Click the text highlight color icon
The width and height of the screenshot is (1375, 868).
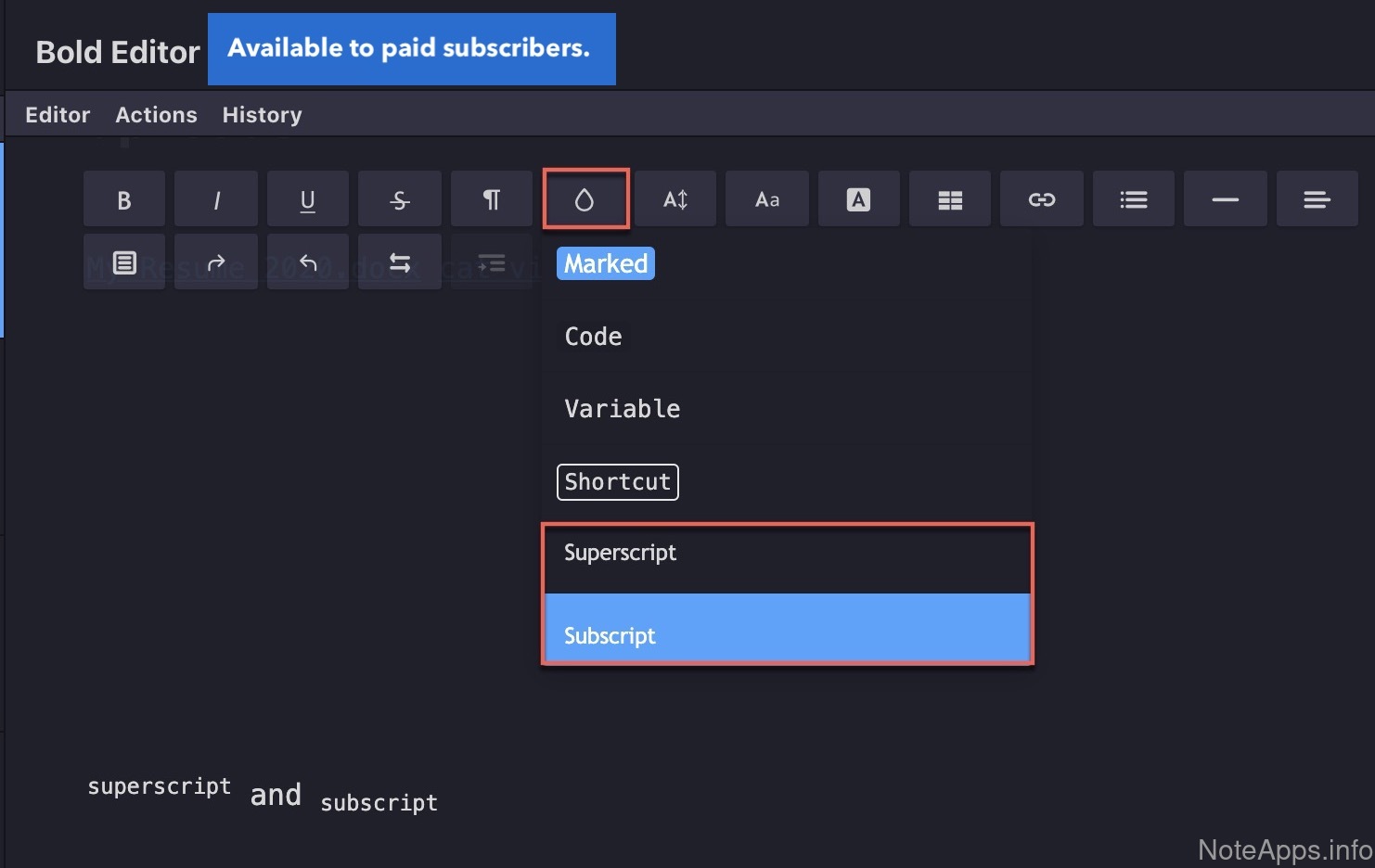pyautogui.click(x=858, y=199)
